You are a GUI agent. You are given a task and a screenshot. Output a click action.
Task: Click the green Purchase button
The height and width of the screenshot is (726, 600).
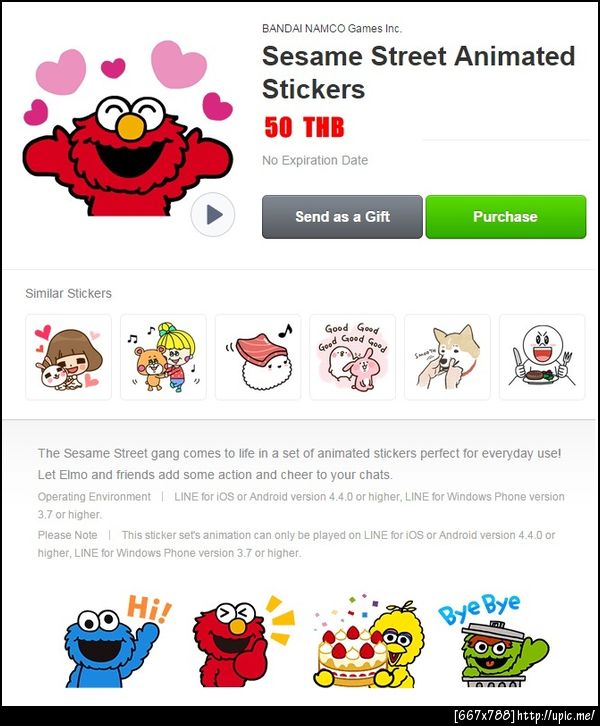[x=506, y=217]
